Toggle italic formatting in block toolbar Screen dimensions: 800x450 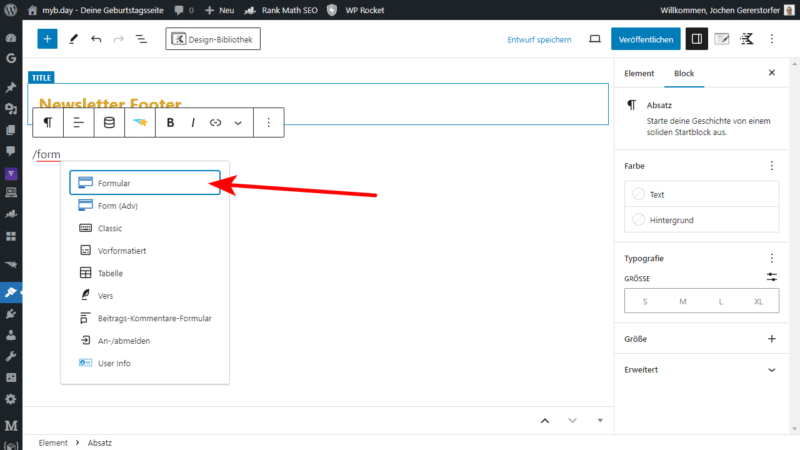(x=193, y=123)
